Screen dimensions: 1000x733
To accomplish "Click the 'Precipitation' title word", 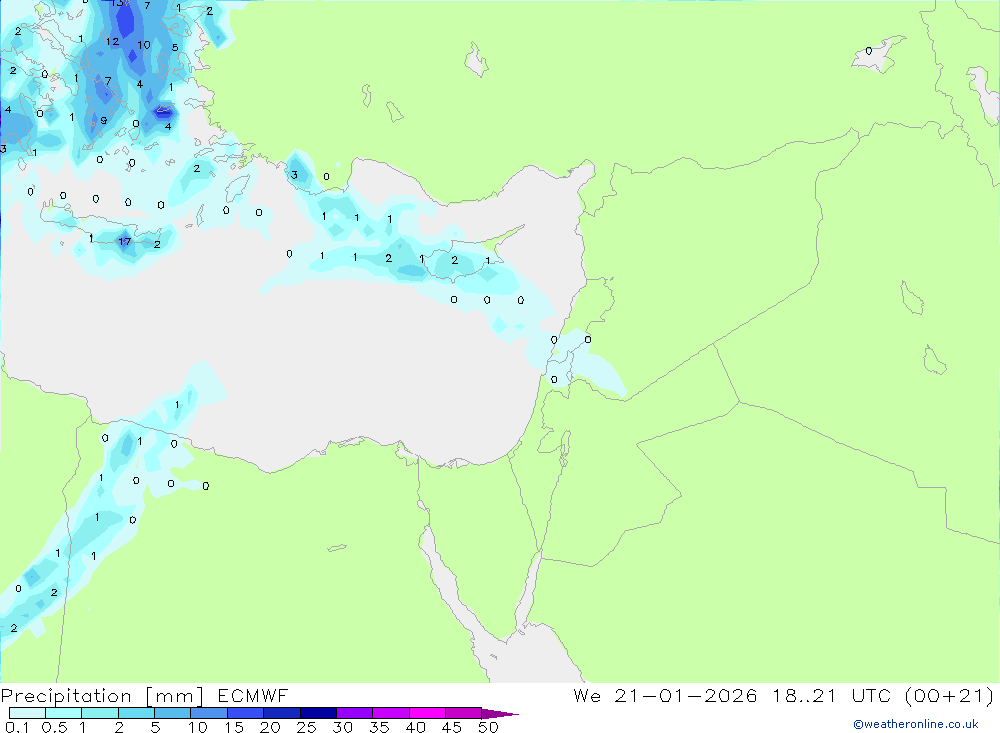I will point(66,696).
